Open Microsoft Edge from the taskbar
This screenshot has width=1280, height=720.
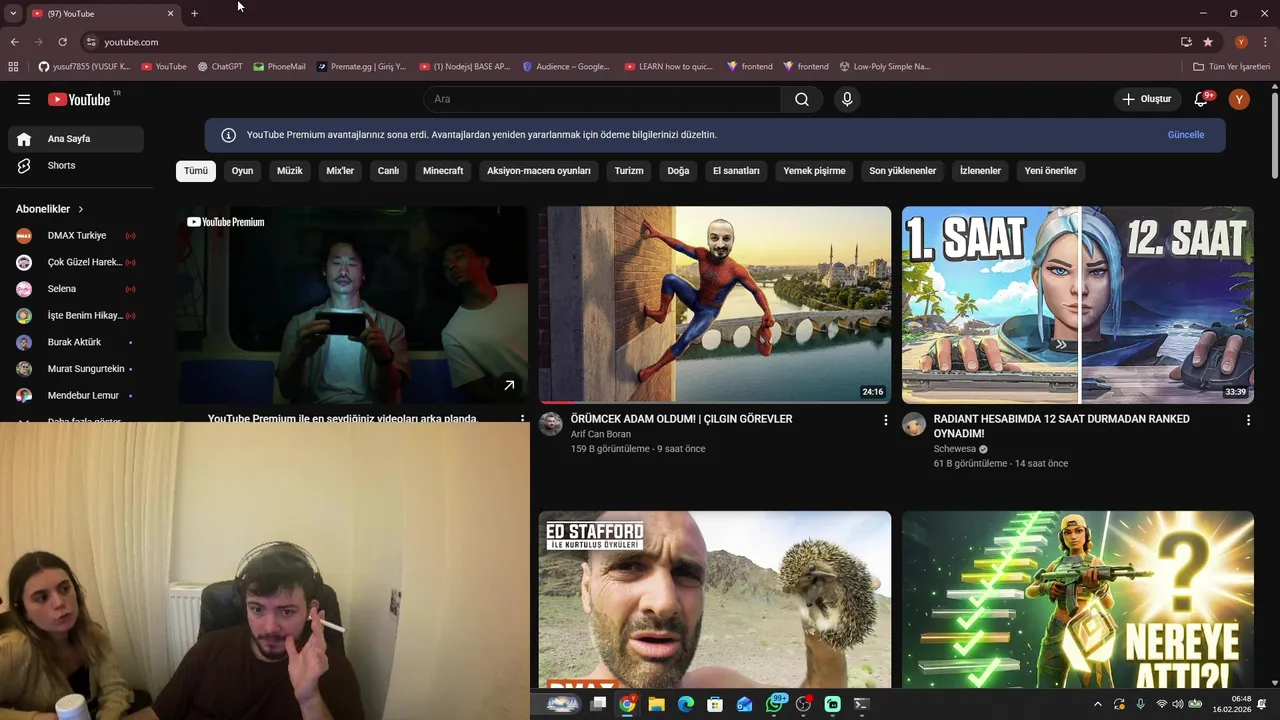(685, 704)
